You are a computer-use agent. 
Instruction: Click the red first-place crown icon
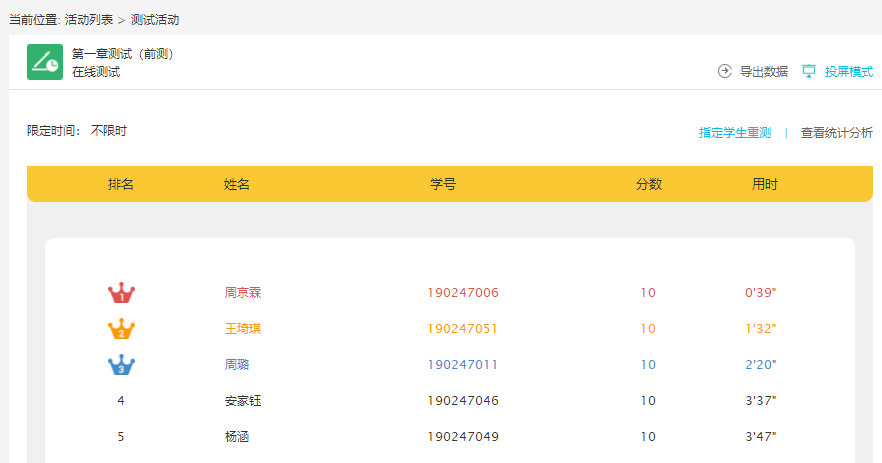(x=121, y=293)
